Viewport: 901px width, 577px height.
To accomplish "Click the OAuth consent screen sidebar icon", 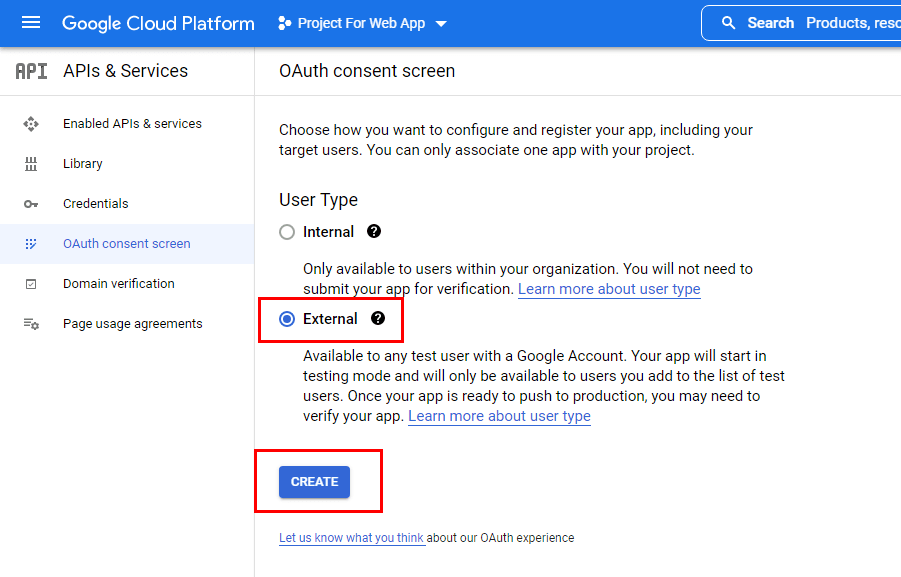I will click(x=31, y=244).
